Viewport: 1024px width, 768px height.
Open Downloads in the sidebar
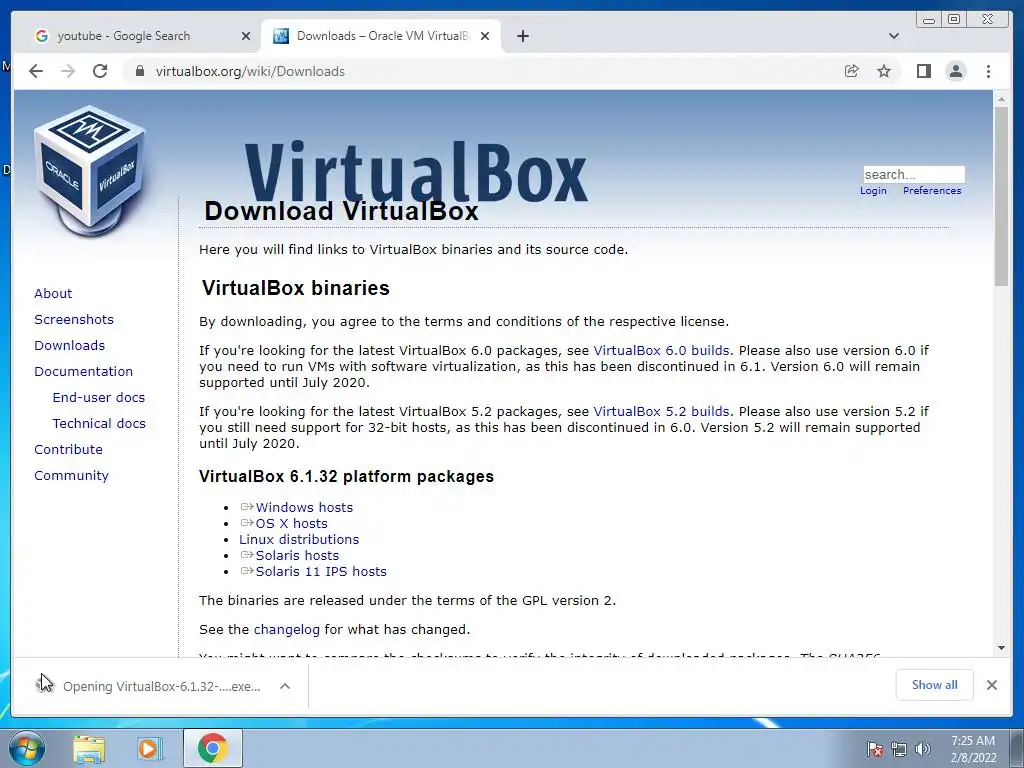69,345
